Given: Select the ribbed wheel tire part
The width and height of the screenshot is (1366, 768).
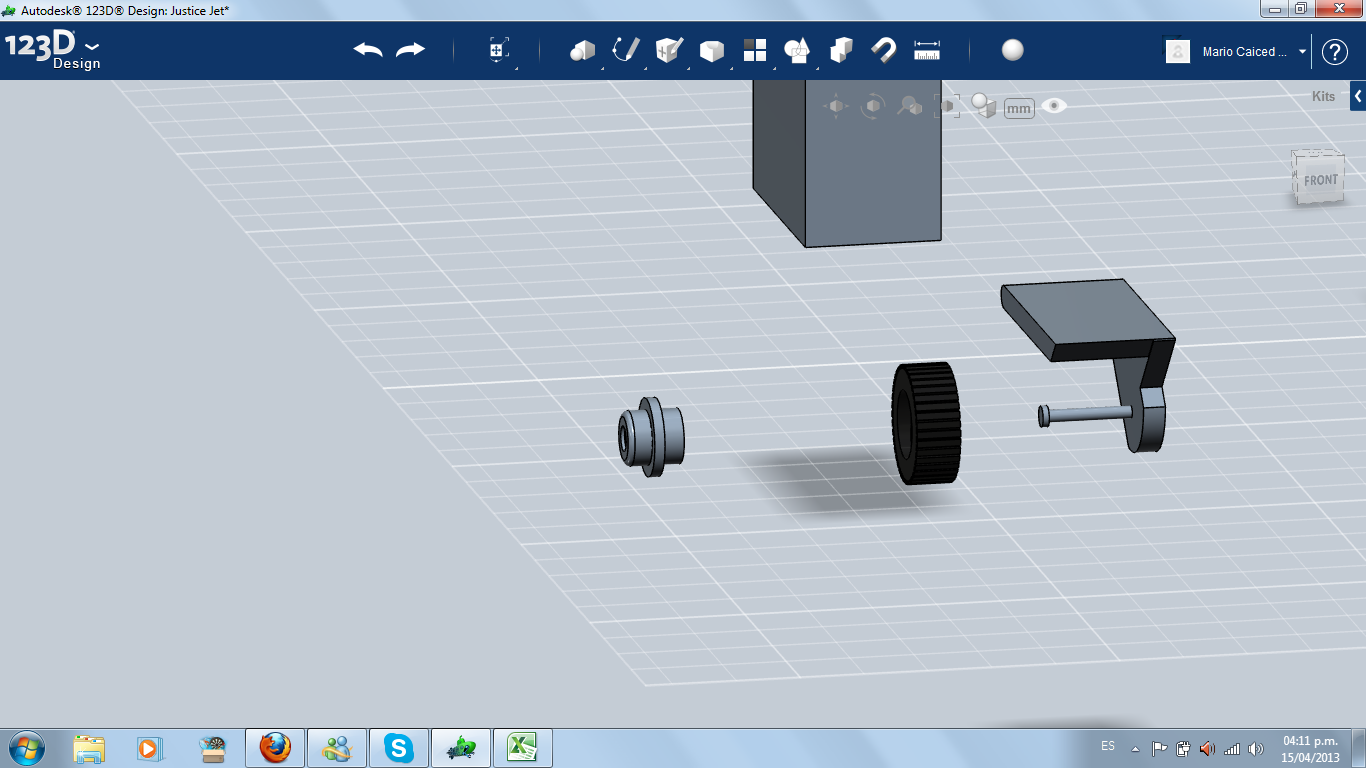Looking at the screenshot, I should (x=926, y=423).
